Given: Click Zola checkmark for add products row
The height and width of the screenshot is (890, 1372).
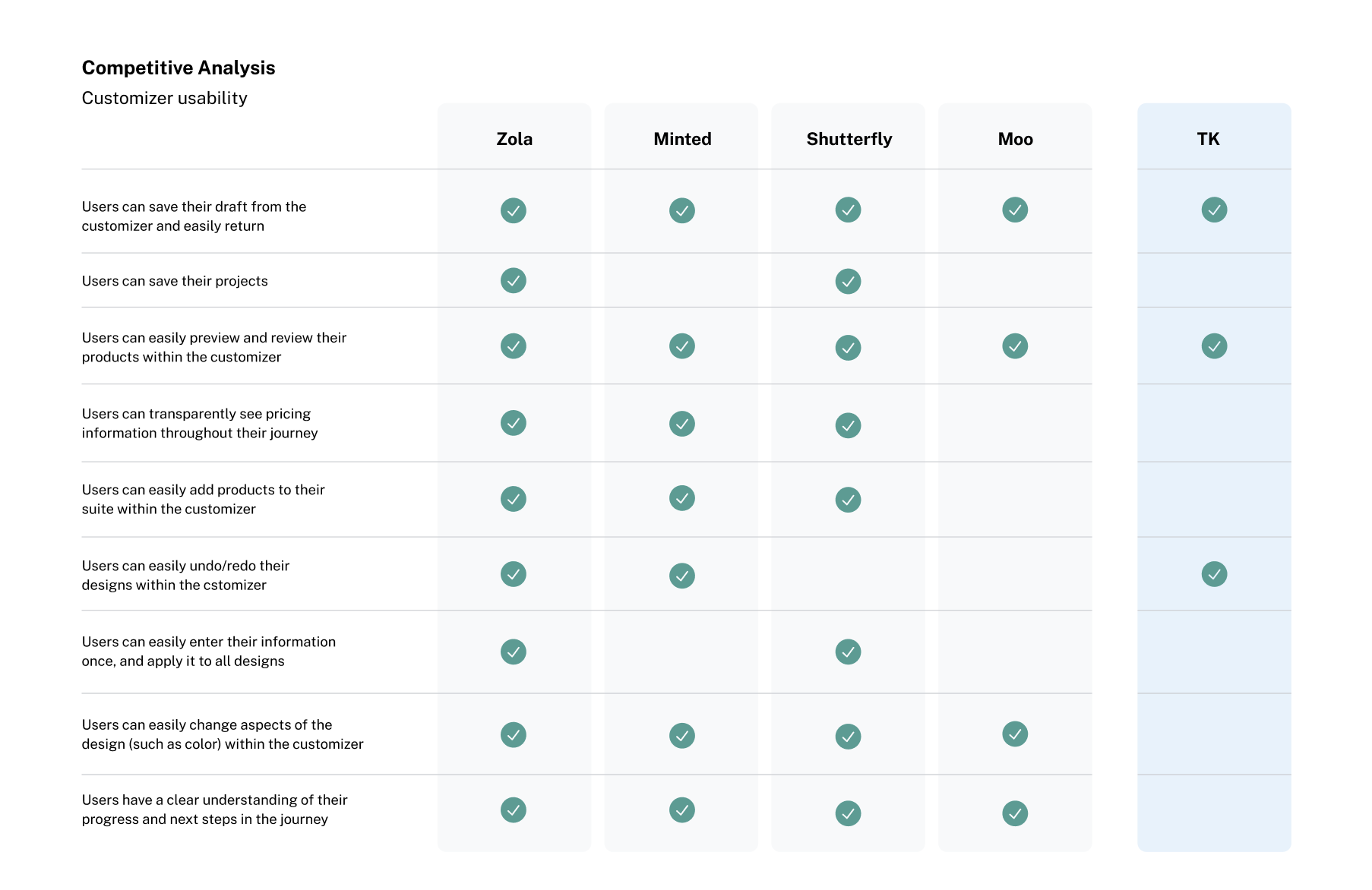Looking at the screenshot, I should 514,499.
